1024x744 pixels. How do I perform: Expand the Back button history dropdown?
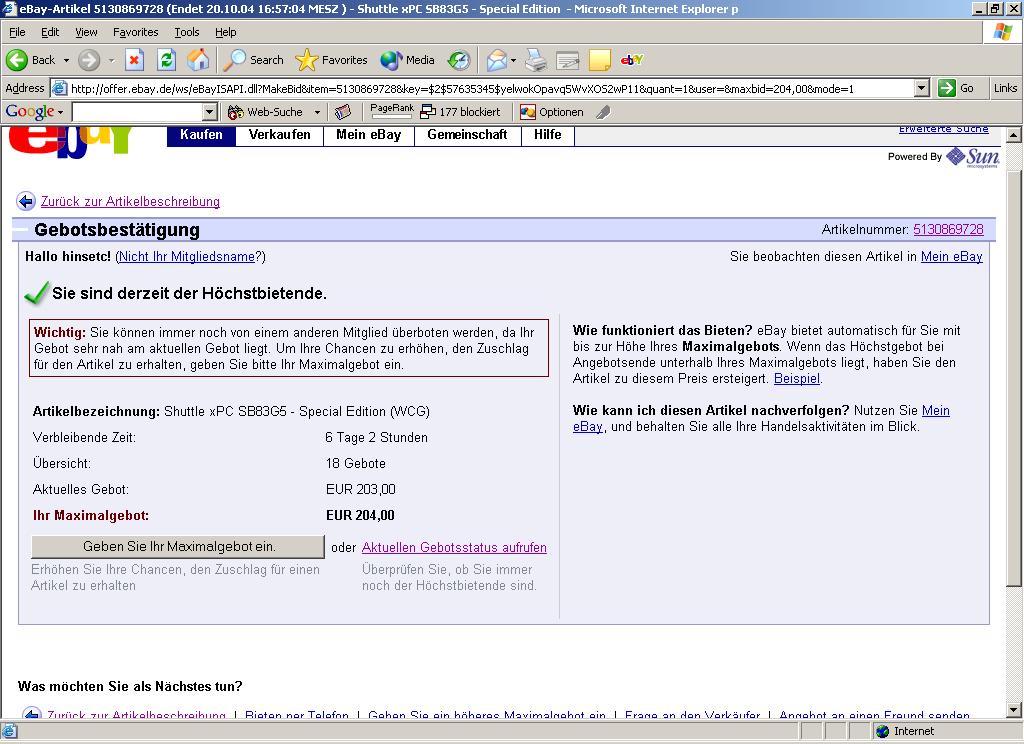pyautogui.click(x=66, y=60)
